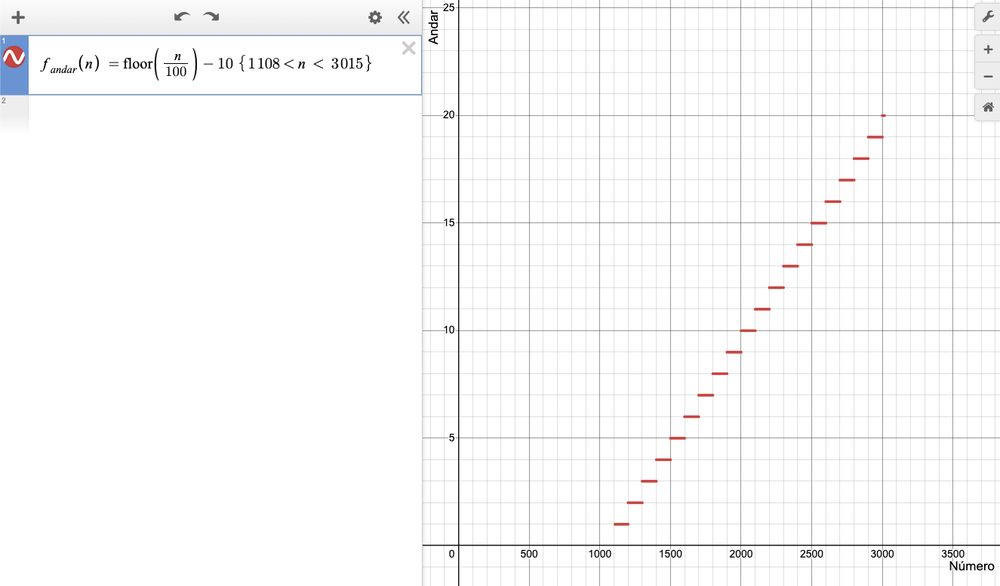The width and height of the screenshot is (1000, 586).
Task: Delete expression 1 with the X
Action: 409,48
